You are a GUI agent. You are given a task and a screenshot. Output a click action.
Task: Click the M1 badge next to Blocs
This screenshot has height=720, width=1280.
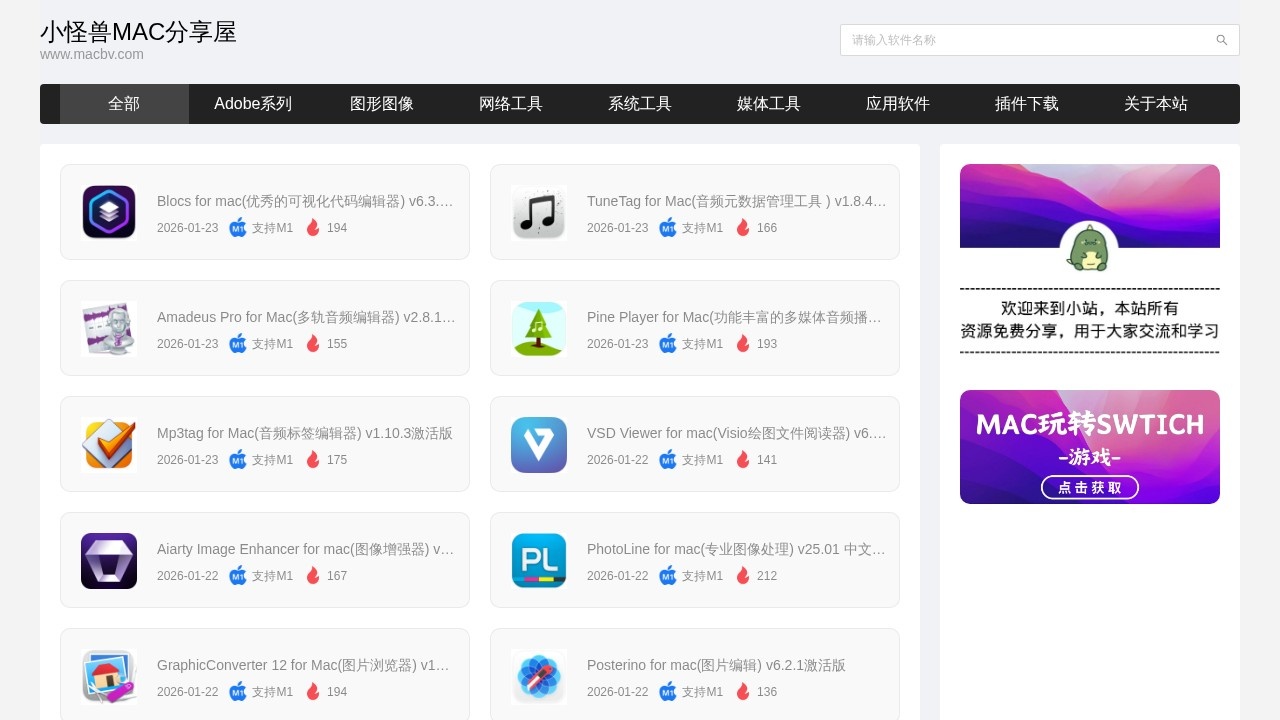point(238,228)
